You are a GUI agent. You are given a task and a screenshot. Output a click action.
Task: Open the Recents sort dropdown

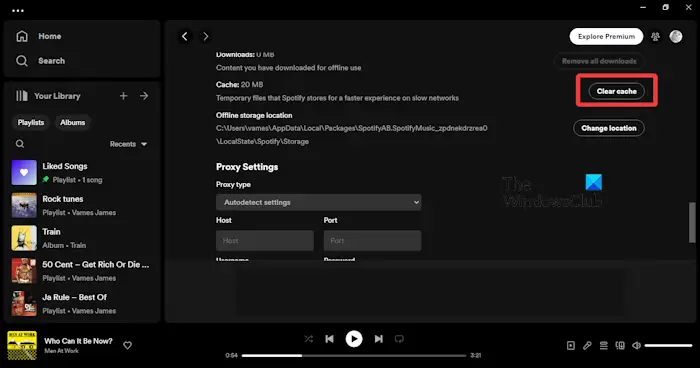(128, 144)
